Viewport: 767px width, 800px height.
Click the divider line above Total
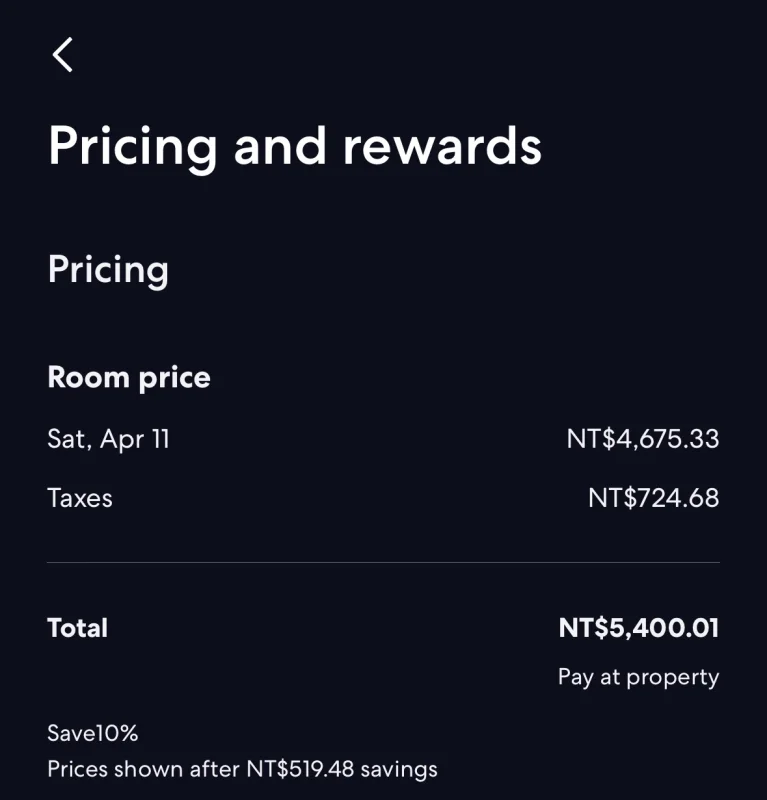(383, 563)
